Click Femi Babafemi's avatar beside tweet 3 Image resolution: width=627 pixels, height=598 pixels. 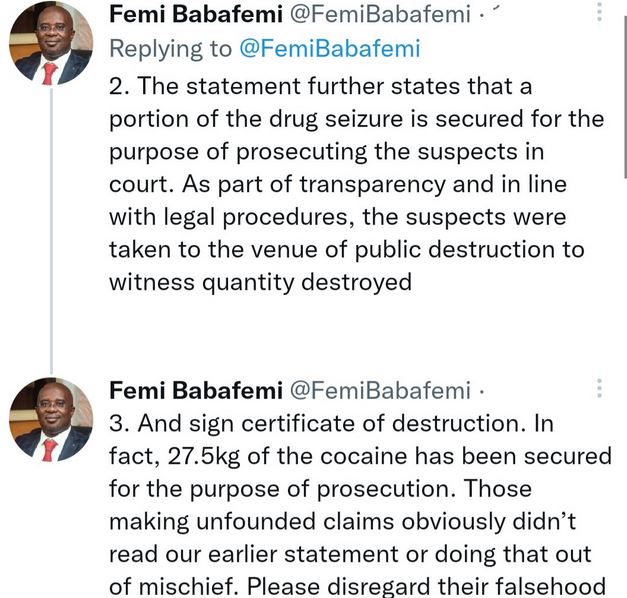pyautogui.click(x=51, y=419)
